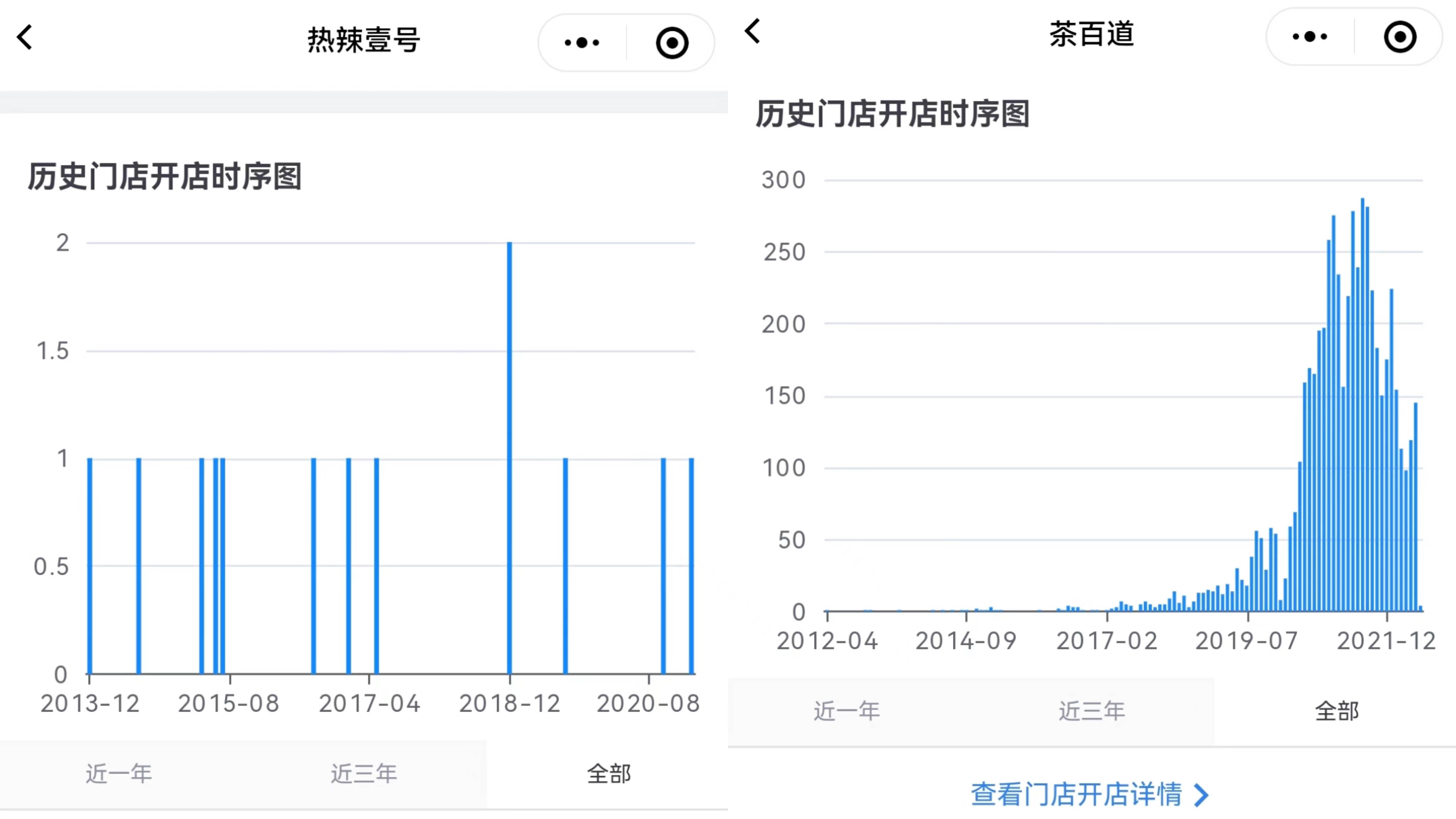Click the 300 y-axis value

pos(783,180)
